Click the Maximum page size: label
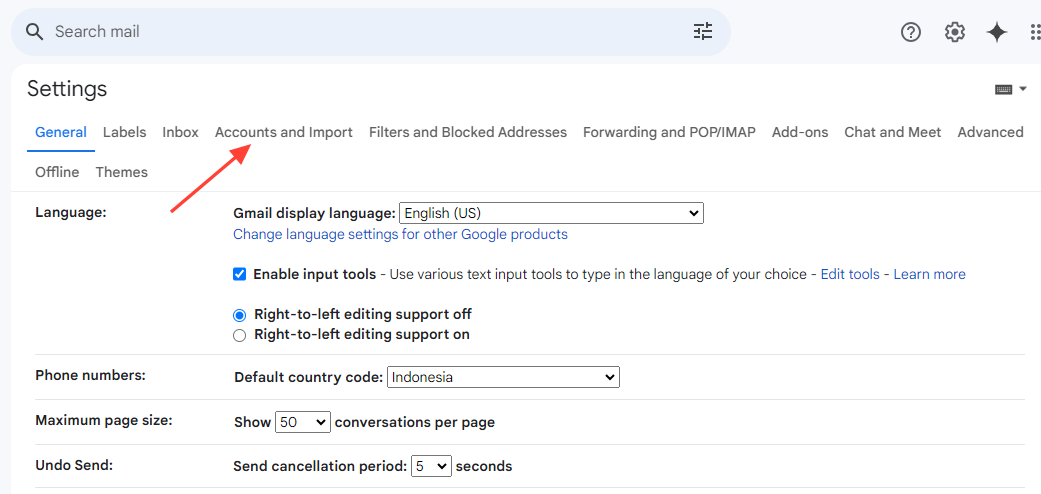Viewport: 1041px width, 494px height. coord(104,420)
